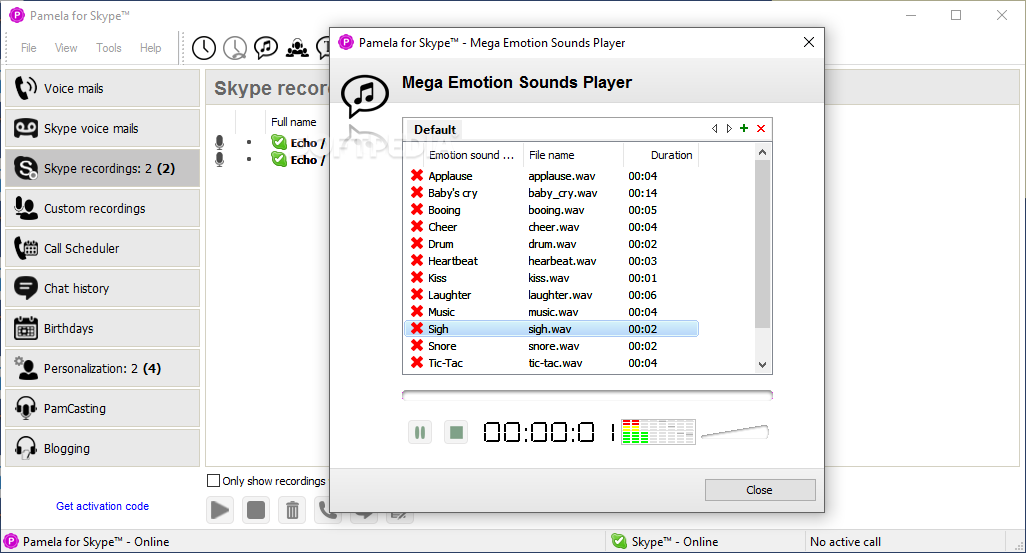This screenshot has height=553, width=1026.
Task: Select the drum.wav file entry
Action: (552, 244)
